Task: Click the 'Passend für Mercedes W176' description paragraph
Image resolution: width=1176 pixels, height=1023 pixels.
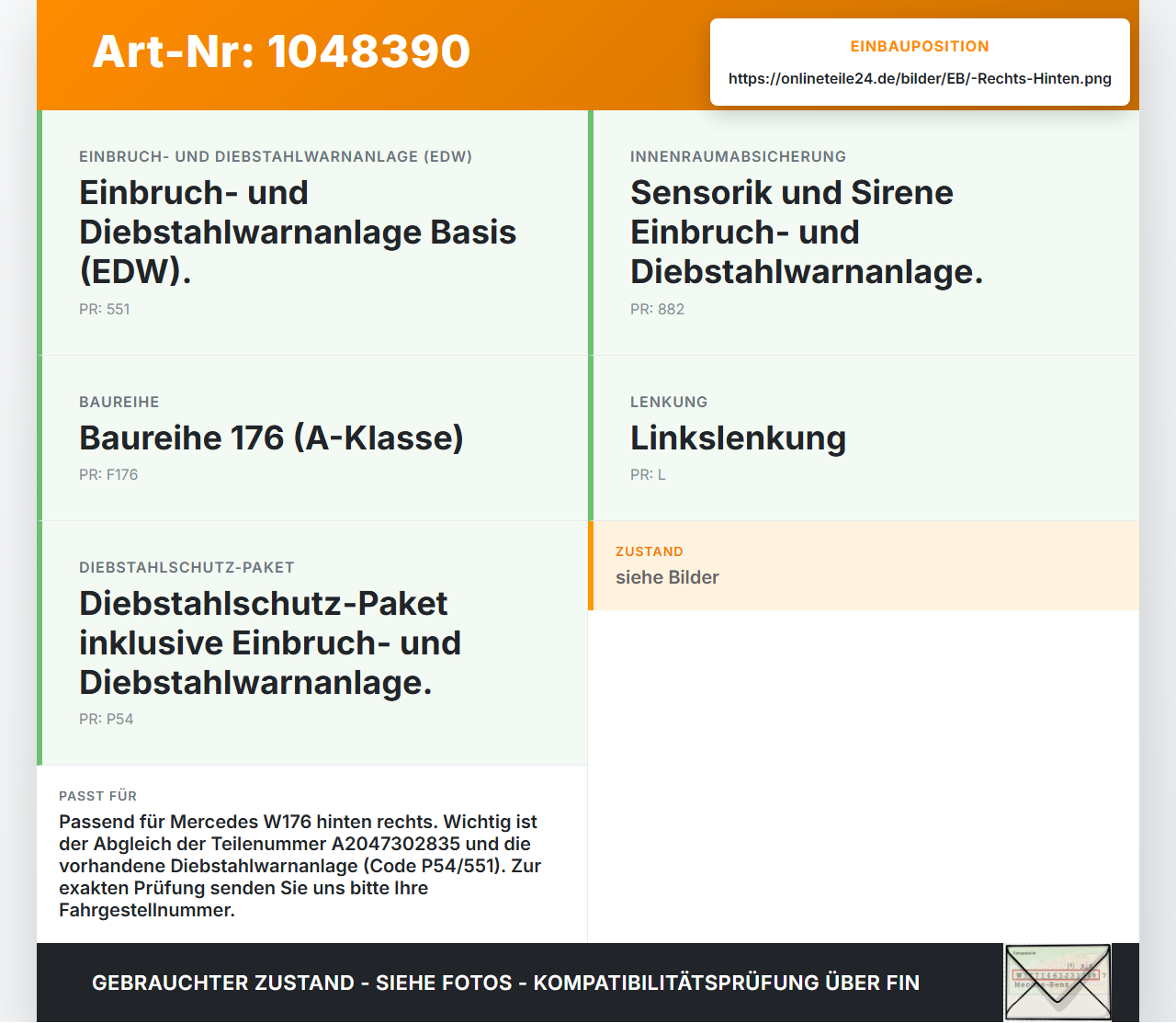Action: coord(300,866)
